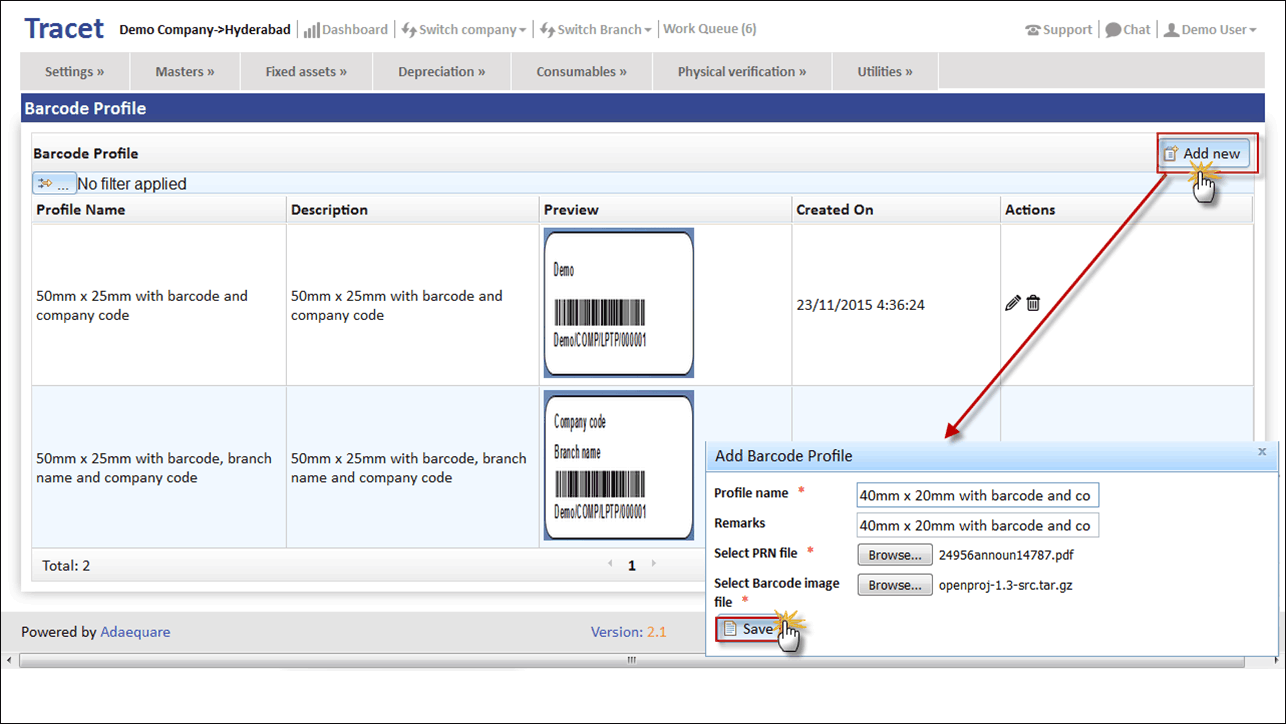Open the Switch company dropdown
The width and height of the screenshot is (1286, 724).
(x=463, y=29)
